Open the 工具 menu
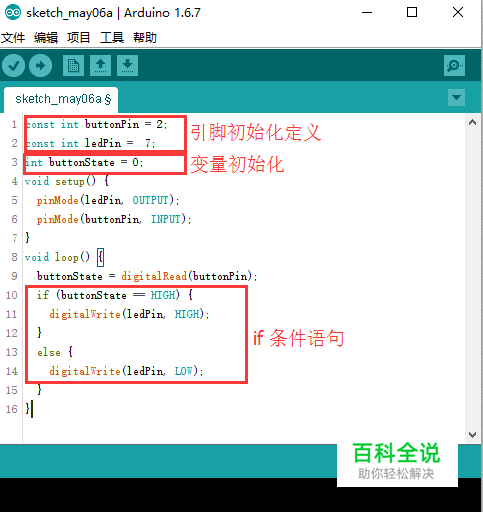Screen dimensions: 483x512 click(x=112, y=38)
